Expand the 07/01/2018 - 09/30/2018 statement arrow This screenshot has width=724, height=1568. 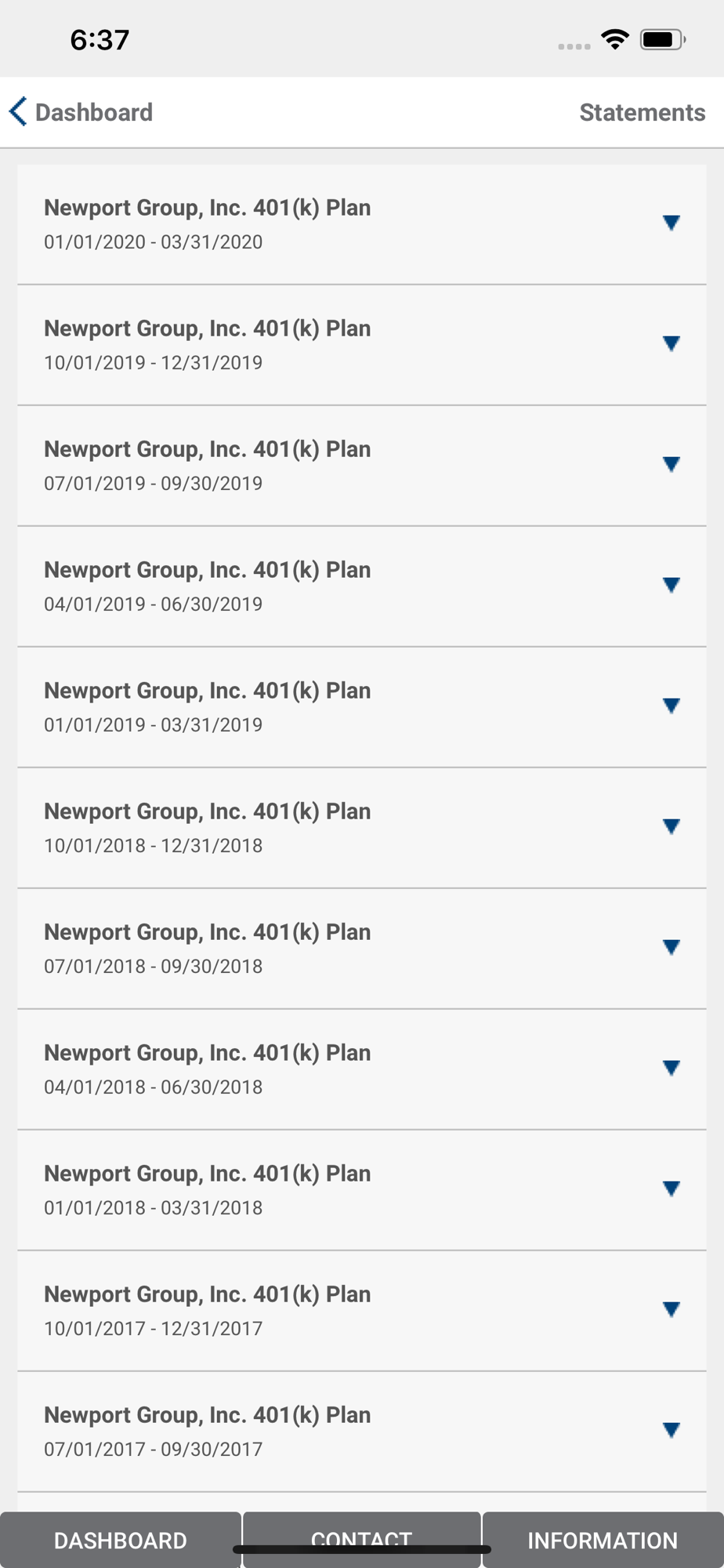(x=671, y=948)
